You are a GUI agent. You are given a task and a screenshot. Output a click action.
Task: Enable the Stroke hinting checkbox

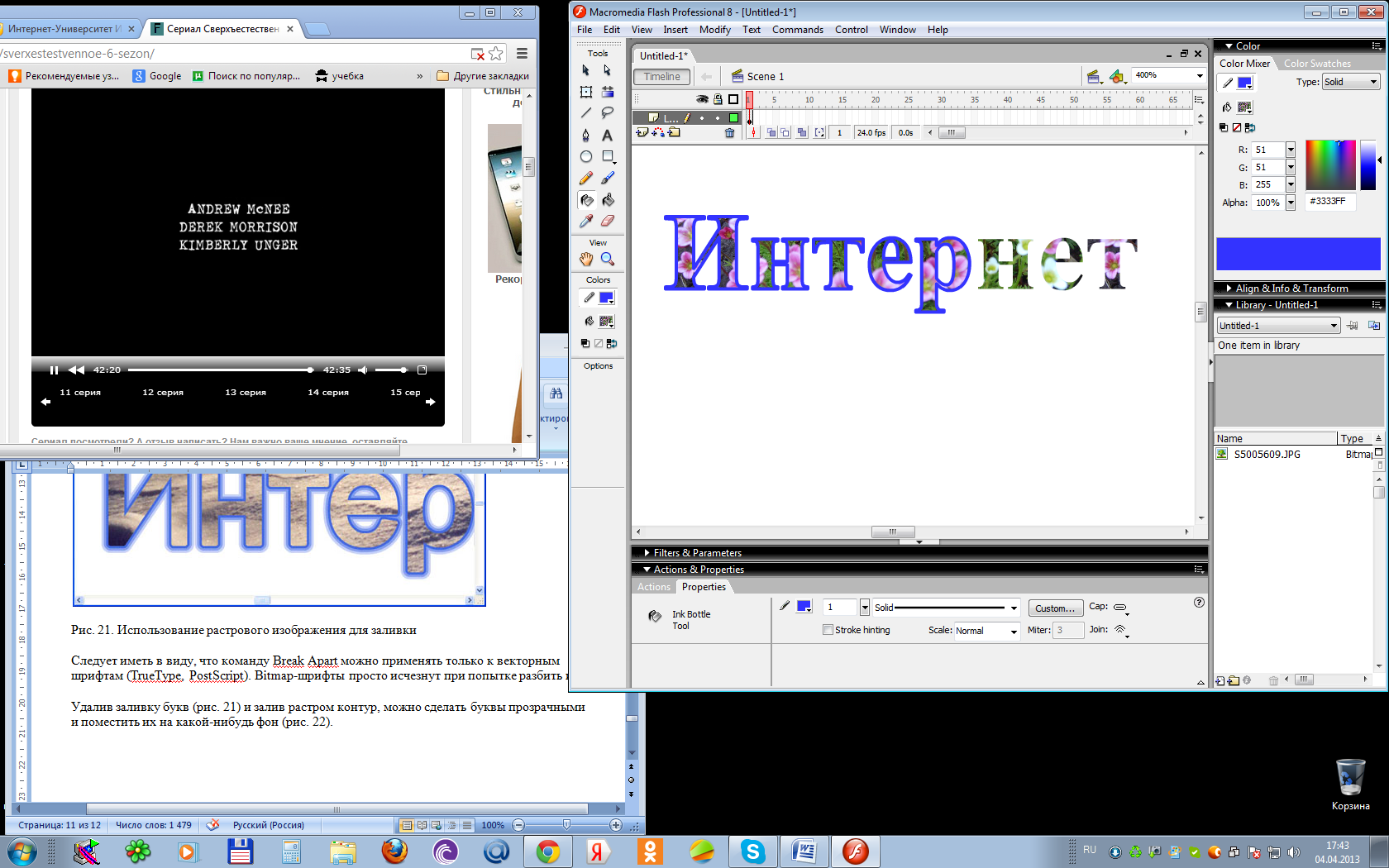pyautogui.click(x=828, y=630)
